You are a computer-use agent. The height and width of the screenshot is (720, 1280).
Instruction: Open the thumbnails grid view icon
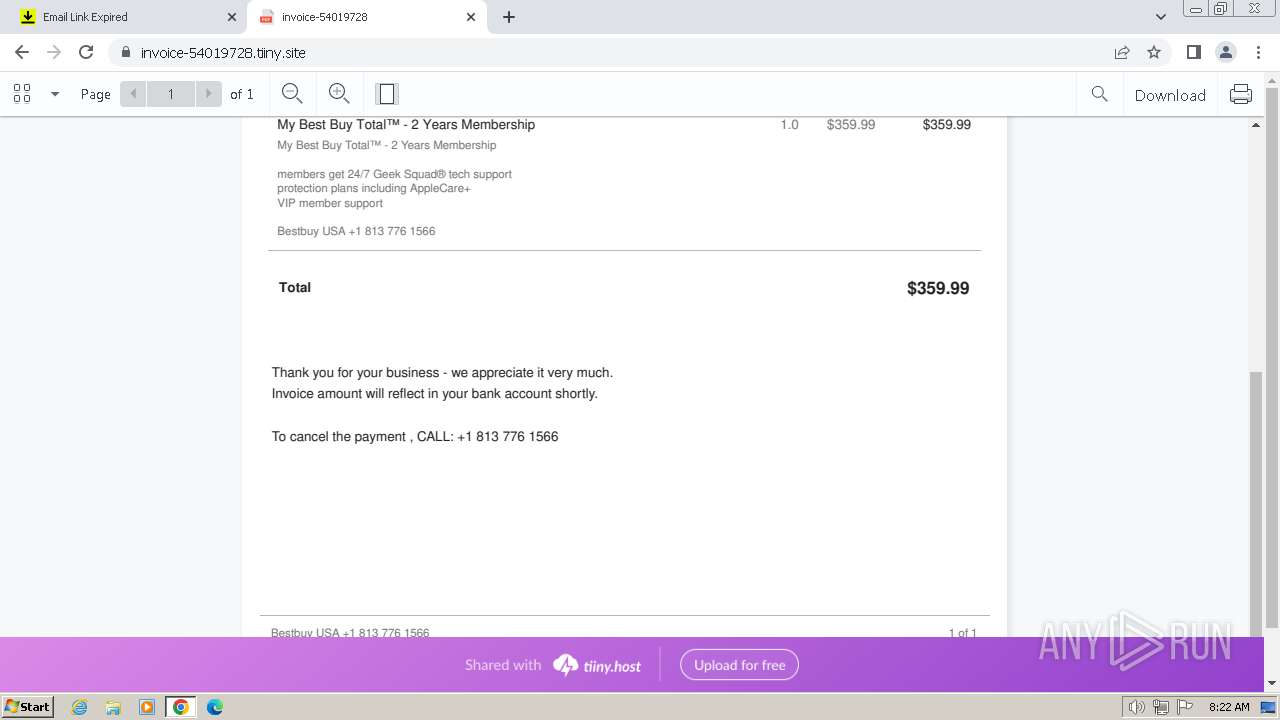coord(22,94)
